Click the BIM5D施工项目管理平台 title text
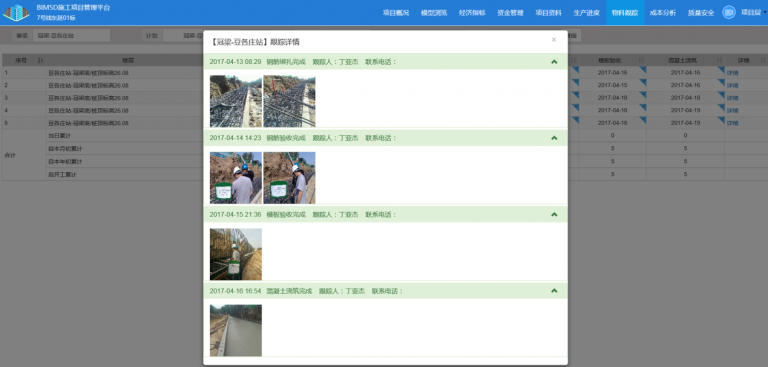This screenshot has width=768, height=367. (x=73, y=7)
